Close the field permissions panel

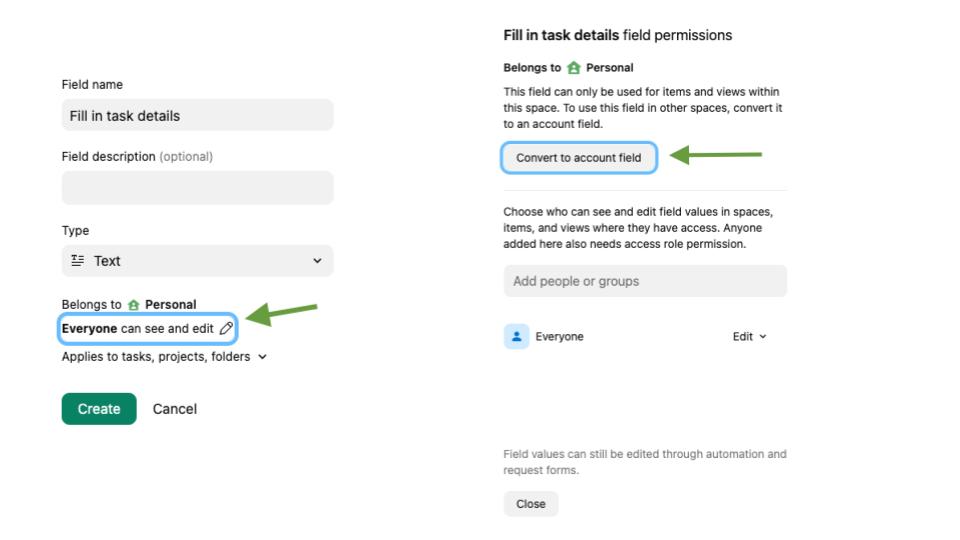531,504
